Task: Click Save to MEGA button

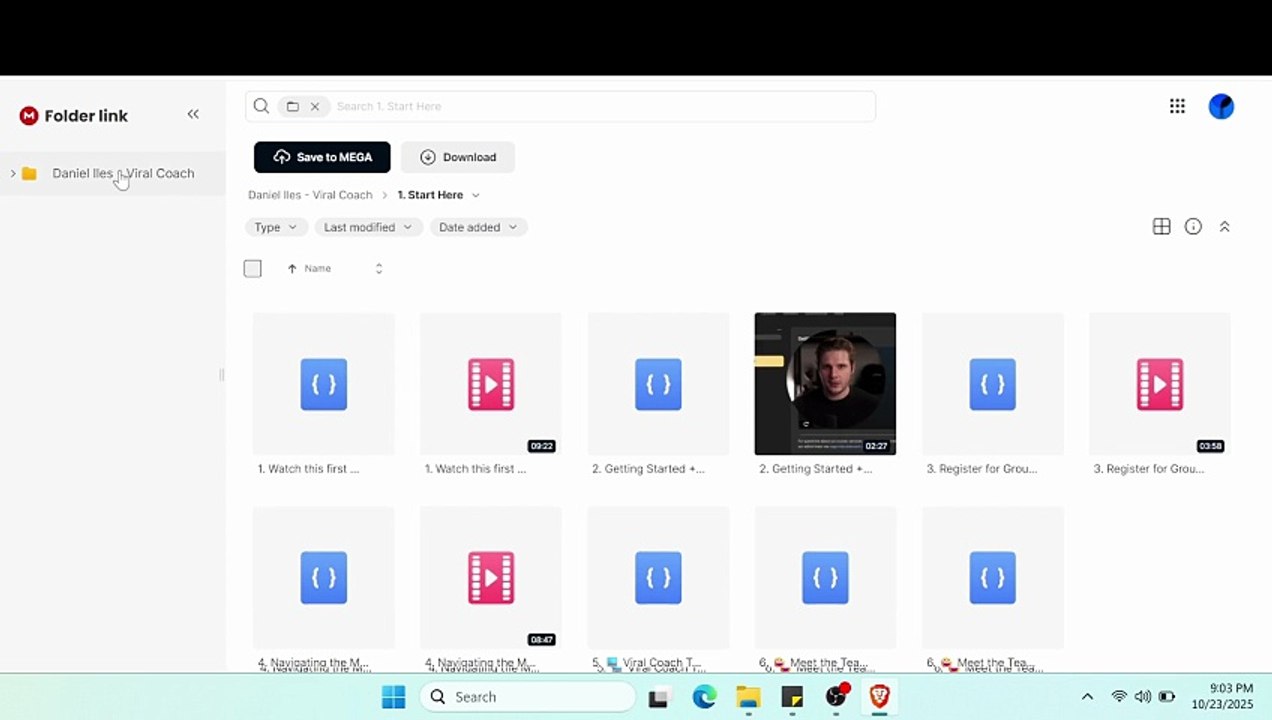Action: tap(322, 157)
